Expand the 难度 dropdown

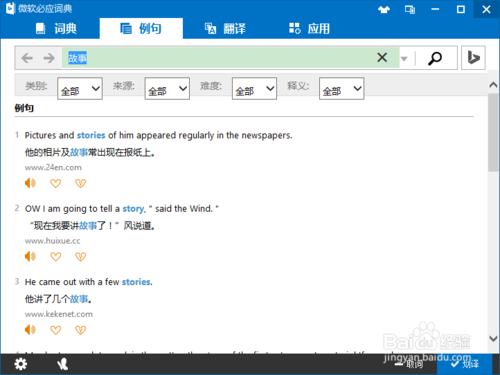tap(254, 89)
